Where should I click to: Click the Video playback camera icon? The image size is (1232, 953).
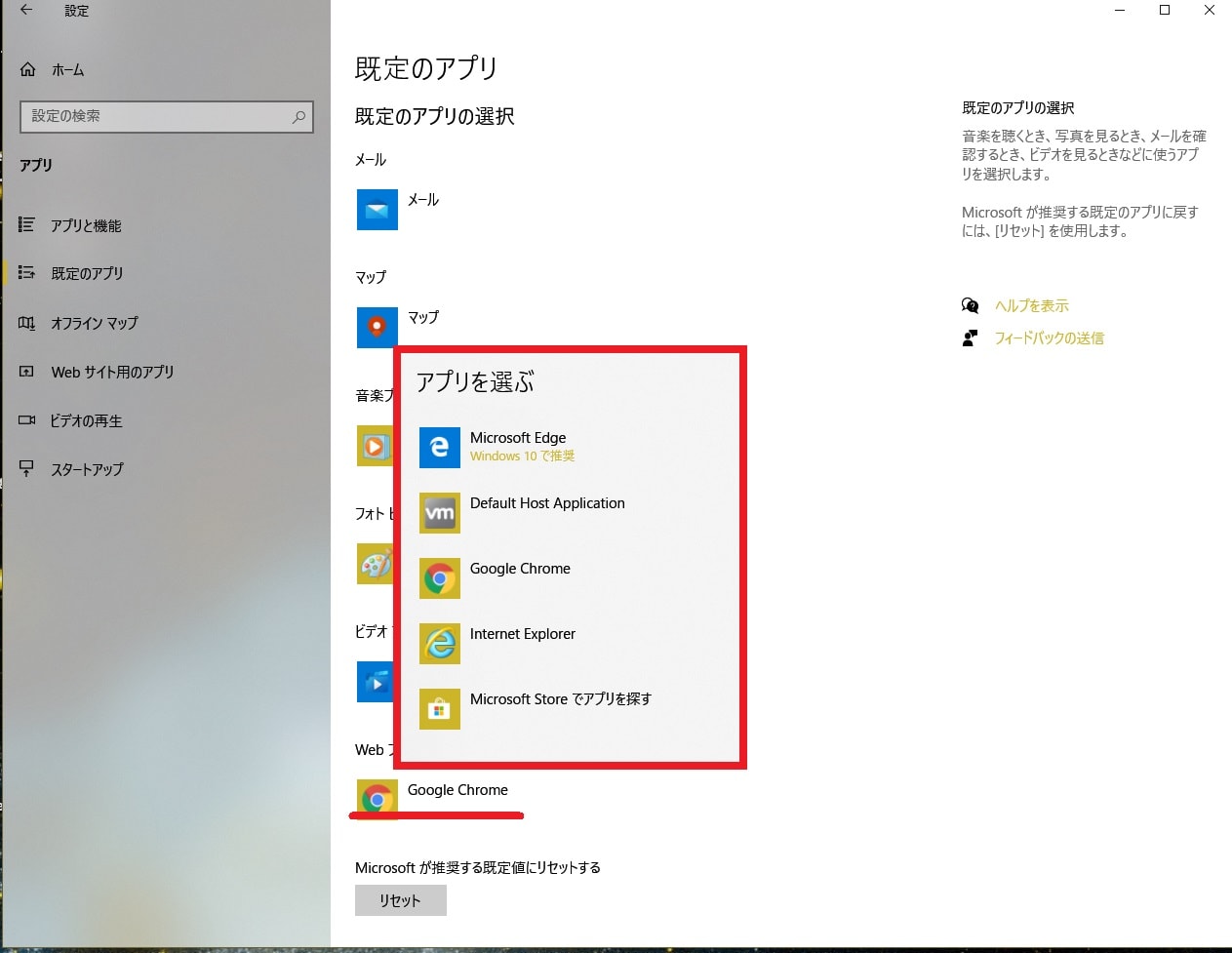[x=26, y=420]
